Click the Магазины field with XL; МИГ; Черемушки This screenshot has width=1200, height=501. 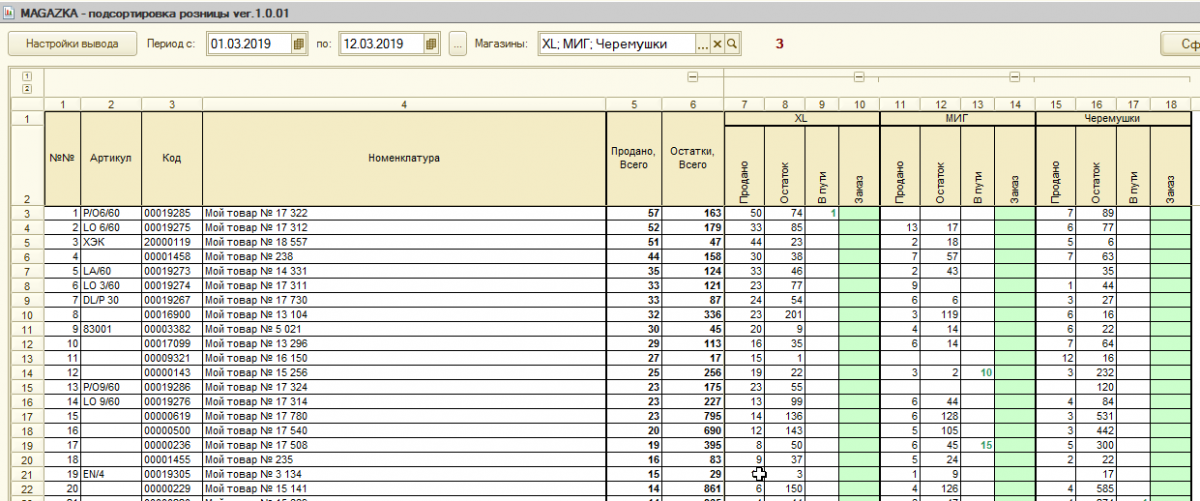tap(616, 44)
